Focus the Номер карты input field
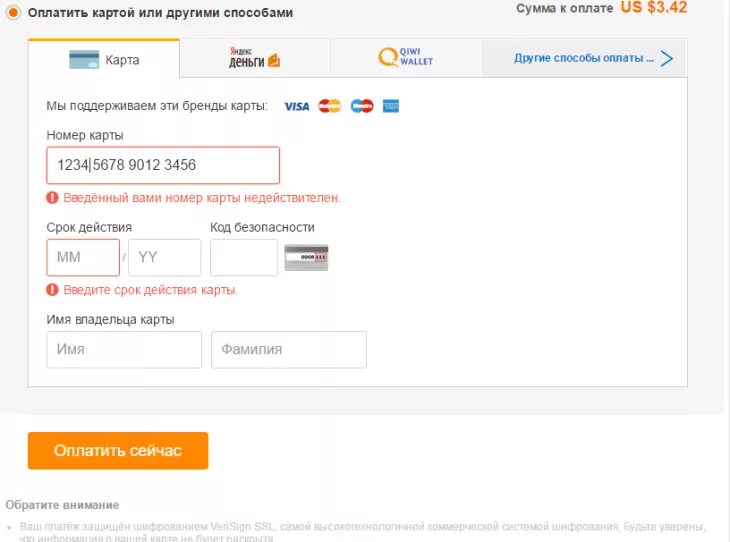This screenshot has height=542, width=730. tap(163, 165)
